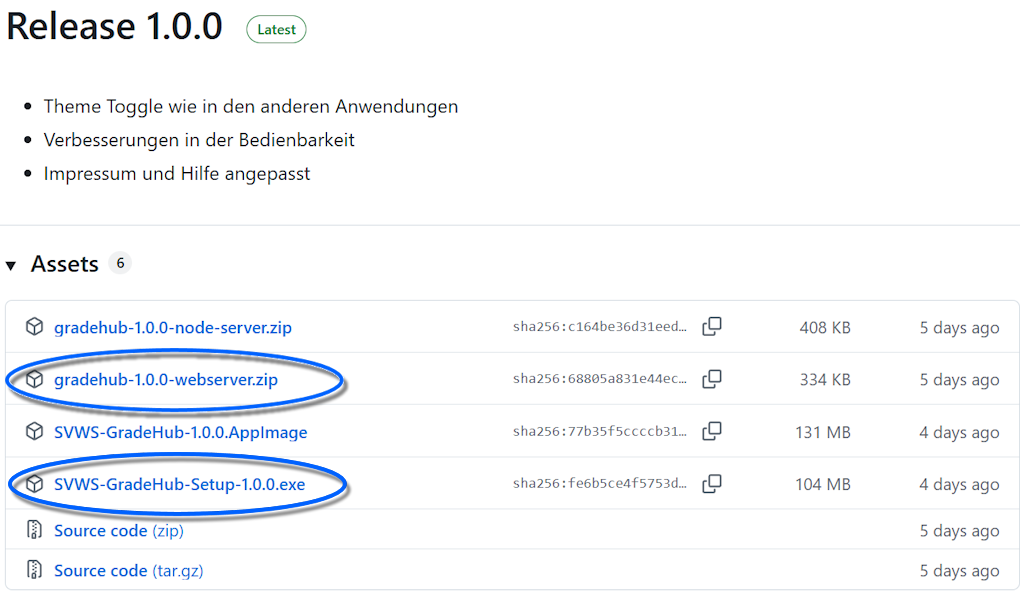The width and height of the screenshot is (1020, 591).
Task: Copy sha256 hash of Setup exe
Action: [712, 484]
